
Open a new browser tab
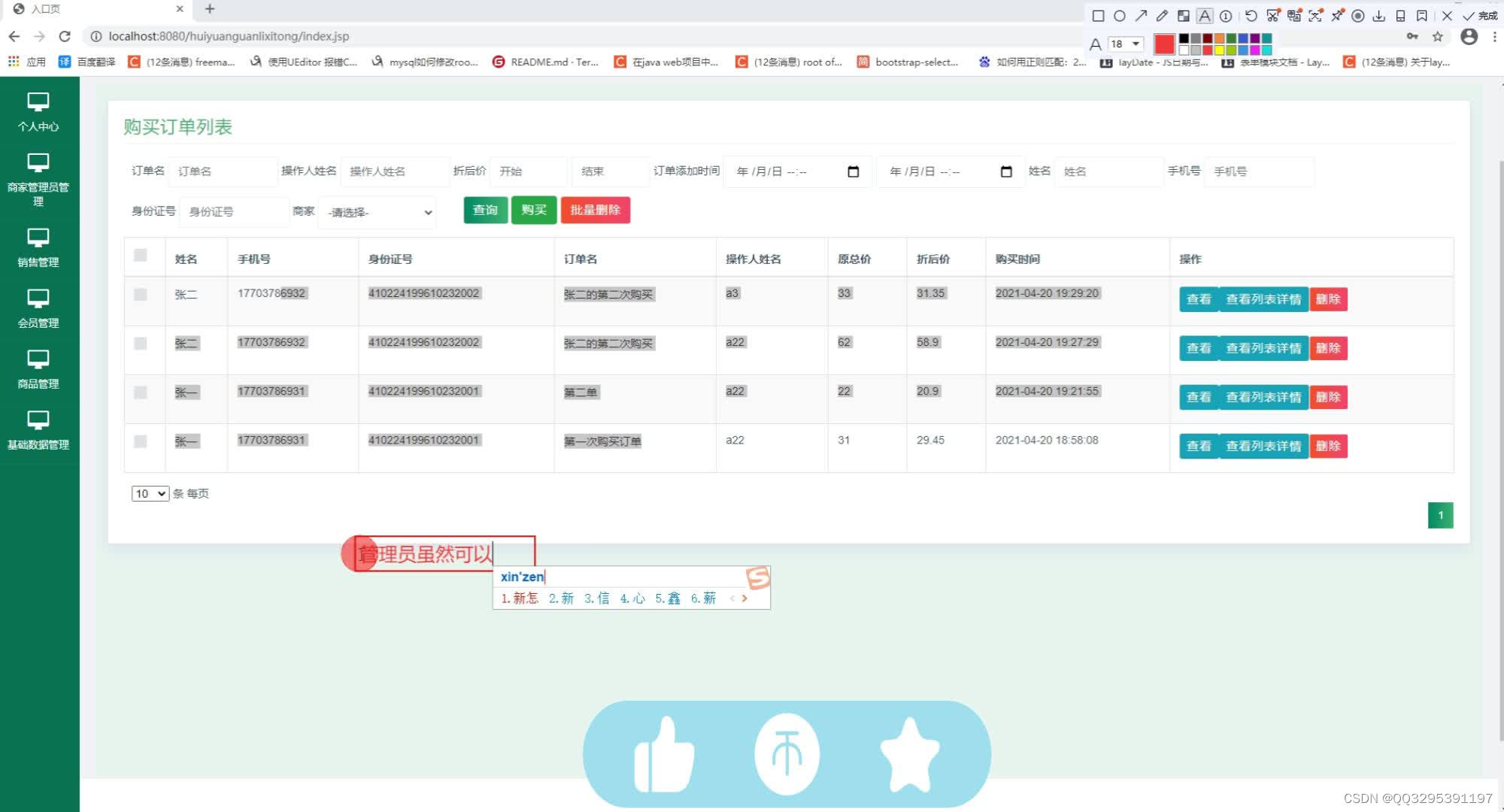[x=210, y=9]
